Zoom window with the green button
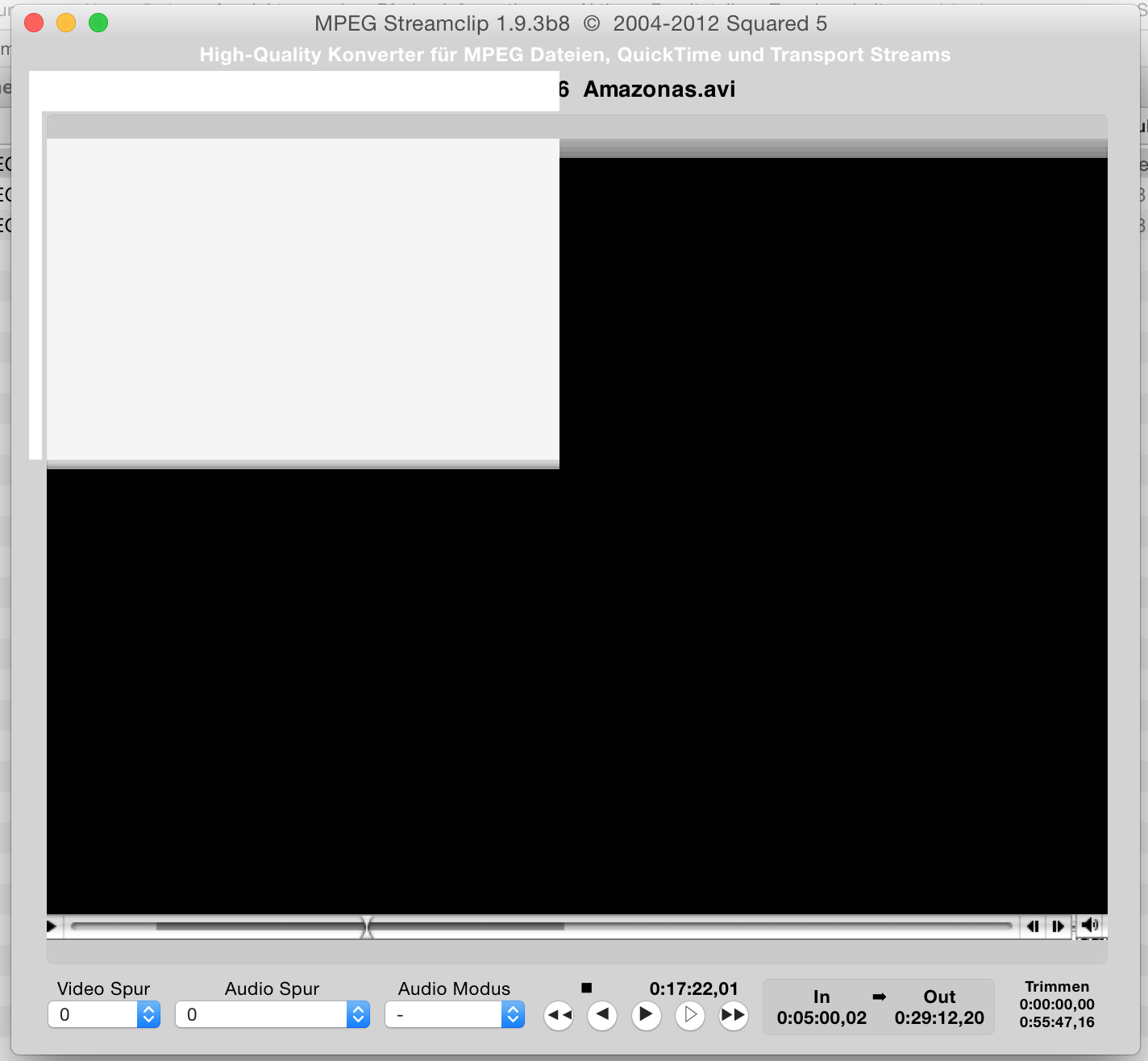 coord(98,23)
